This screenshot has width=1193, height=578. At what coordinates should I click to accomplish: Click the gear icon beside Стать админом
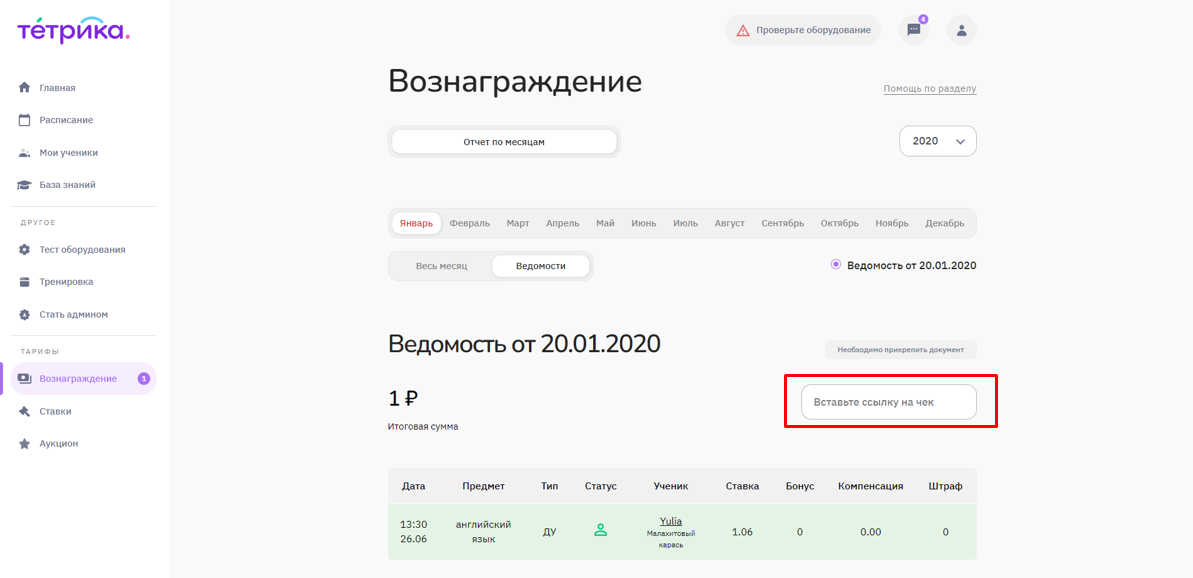tap(24, 314)
